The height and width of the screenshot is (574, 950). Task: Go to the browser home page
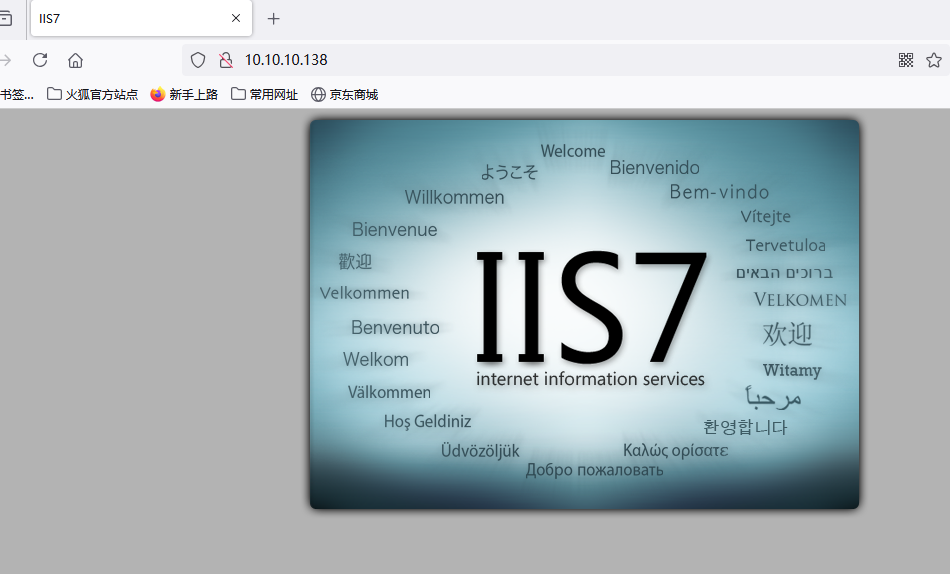pyautogui.click(x=75, y=60)
